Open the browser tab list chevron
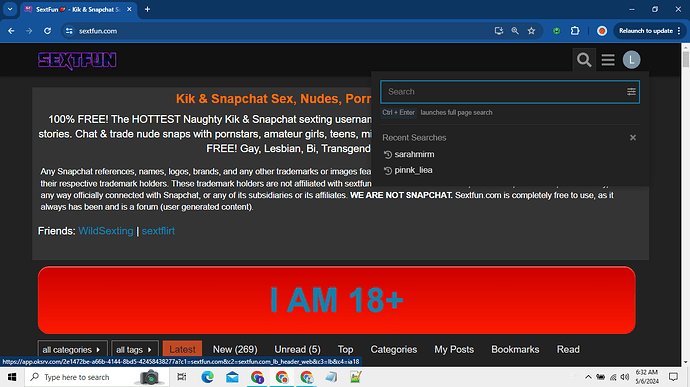690x387 pixels. point(10,9)
